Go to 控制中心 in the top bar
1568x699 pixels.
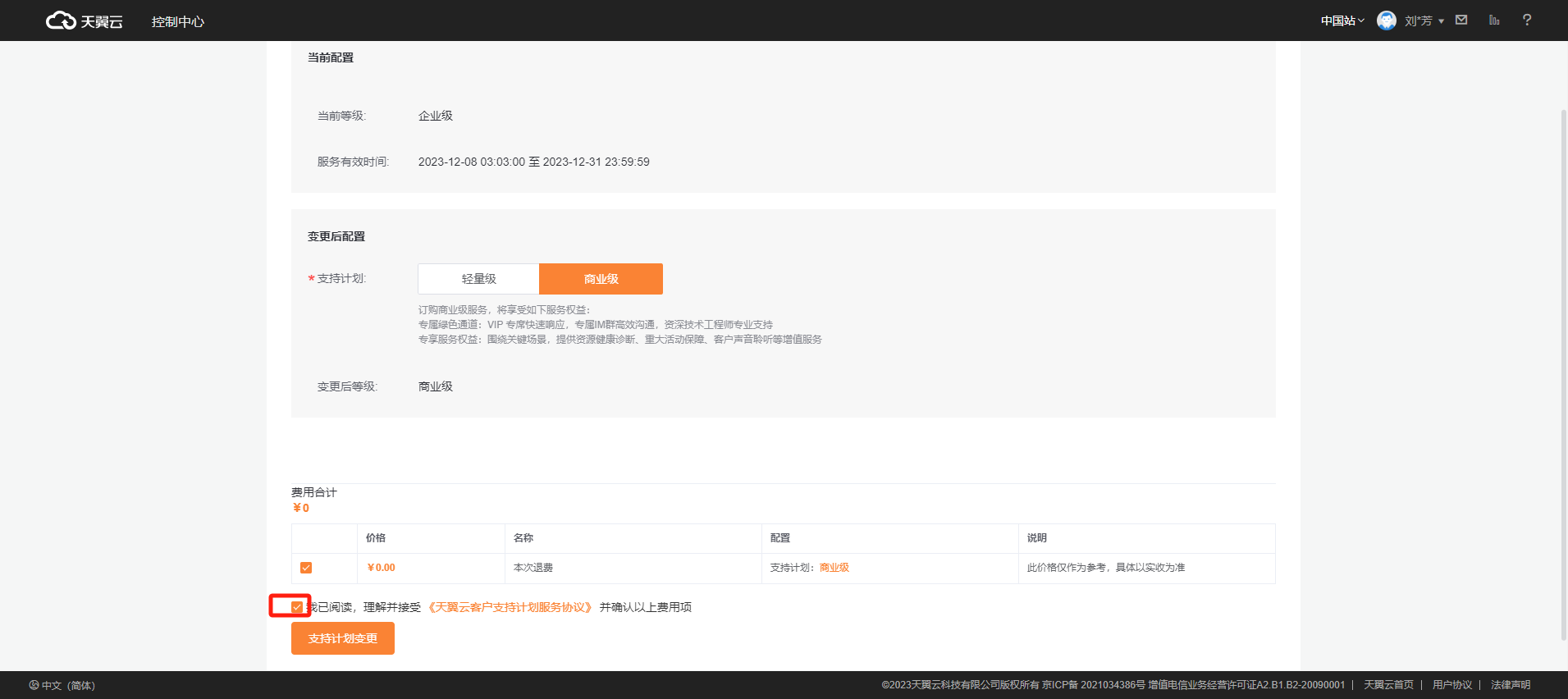point(177,21)
